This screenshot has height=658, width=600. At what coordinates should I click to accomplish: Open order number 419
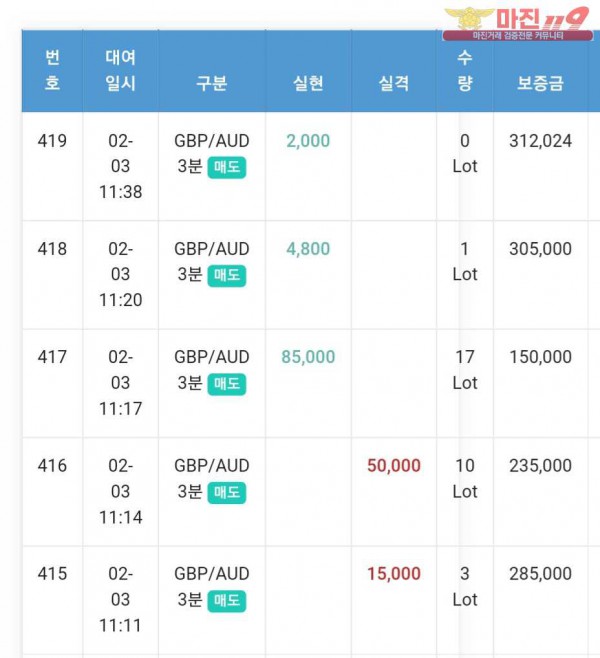click(x=52, y=141)
